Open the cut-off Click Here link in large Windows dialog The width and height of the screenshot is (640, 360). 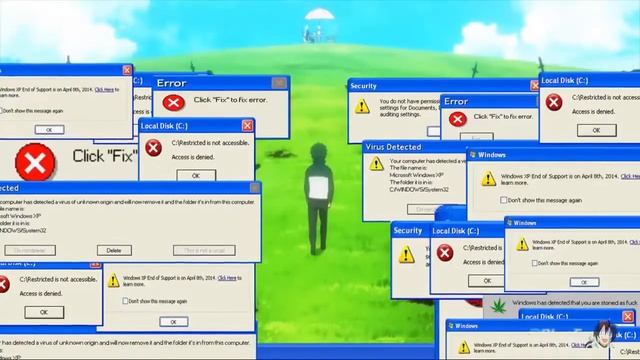pyautogui.click(x=630, y=176)
